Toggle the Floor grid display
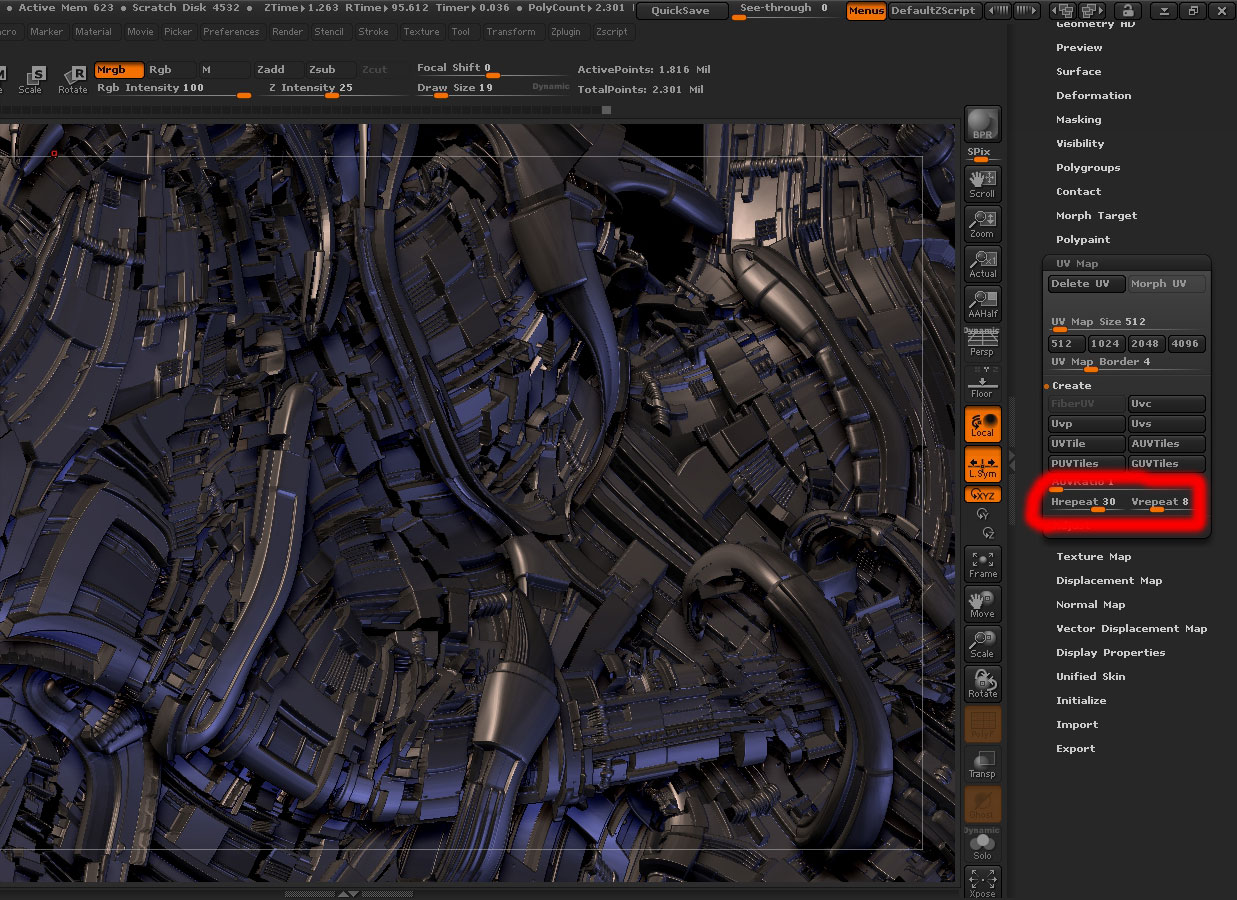This screenshot has height=900, width=1237. pos(982,386)
